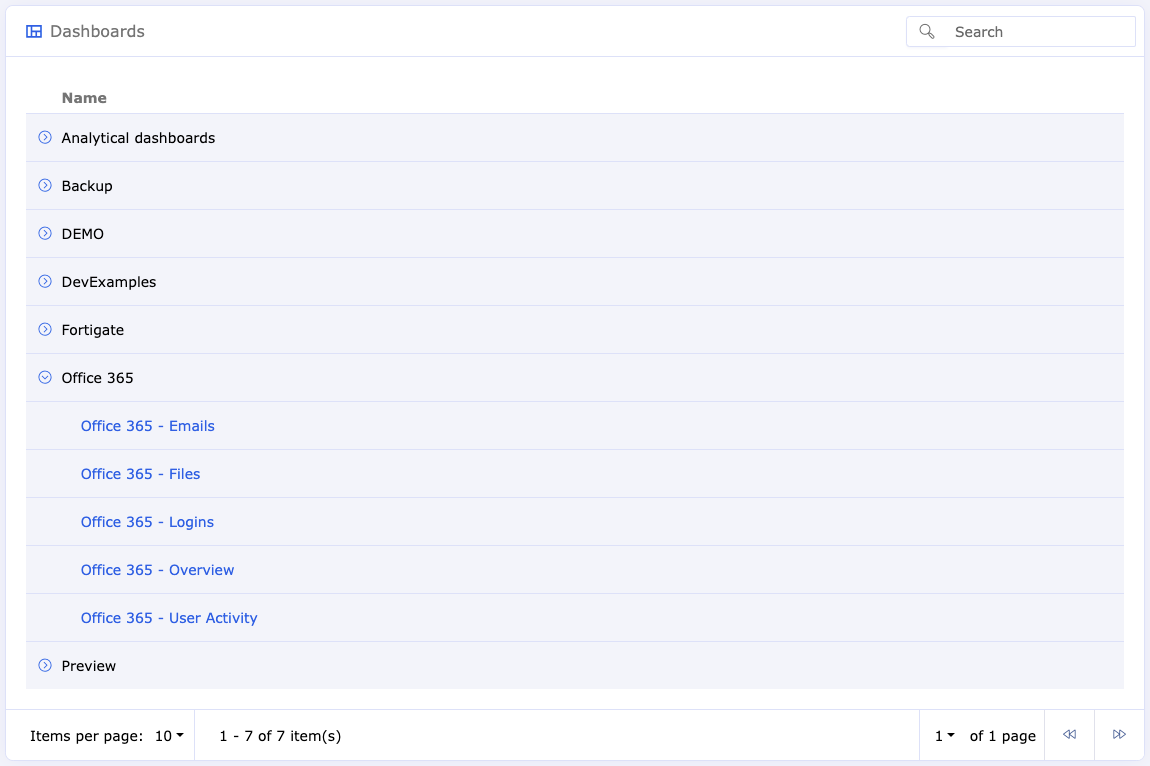Open Office 365 - Logins dashboard
This screenshot has width=1150, height=766.
pos(147,522)
